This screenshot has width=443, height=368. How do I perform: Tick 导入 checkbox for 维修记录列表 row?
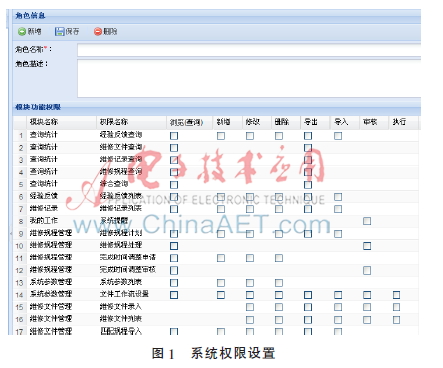(338, 209)
